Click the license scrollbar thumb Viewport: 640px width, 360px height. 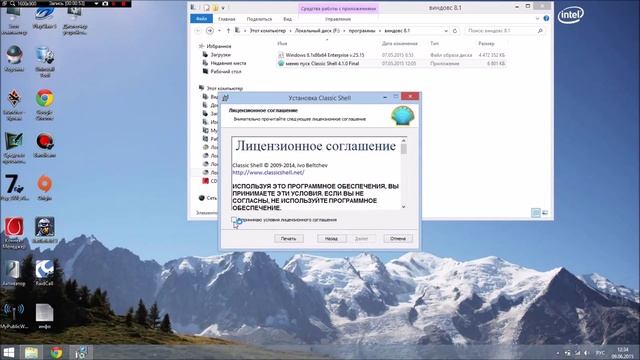404,149
